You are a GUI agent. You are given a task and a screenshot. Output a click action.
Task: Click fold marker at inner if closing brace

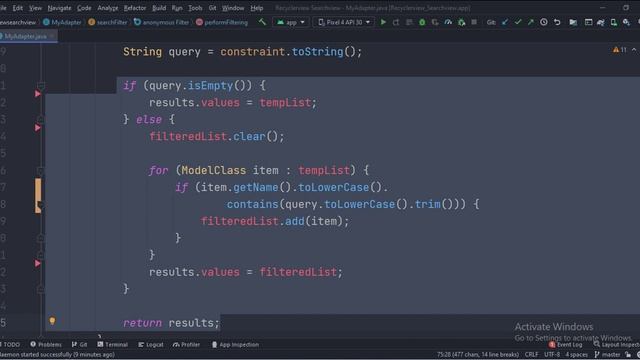coord(41,238)
